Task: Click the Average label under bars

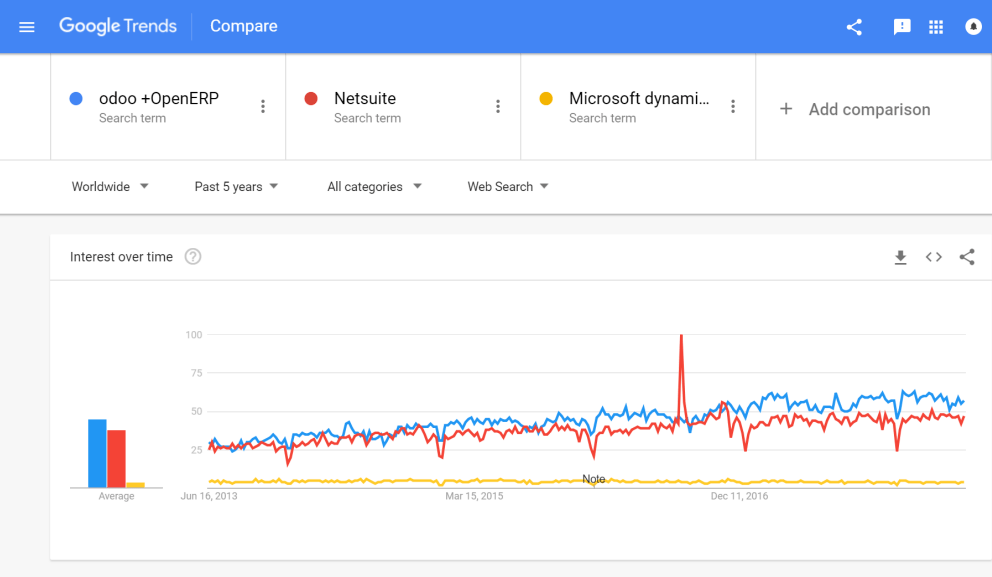Action: click(x=116, y=496)
